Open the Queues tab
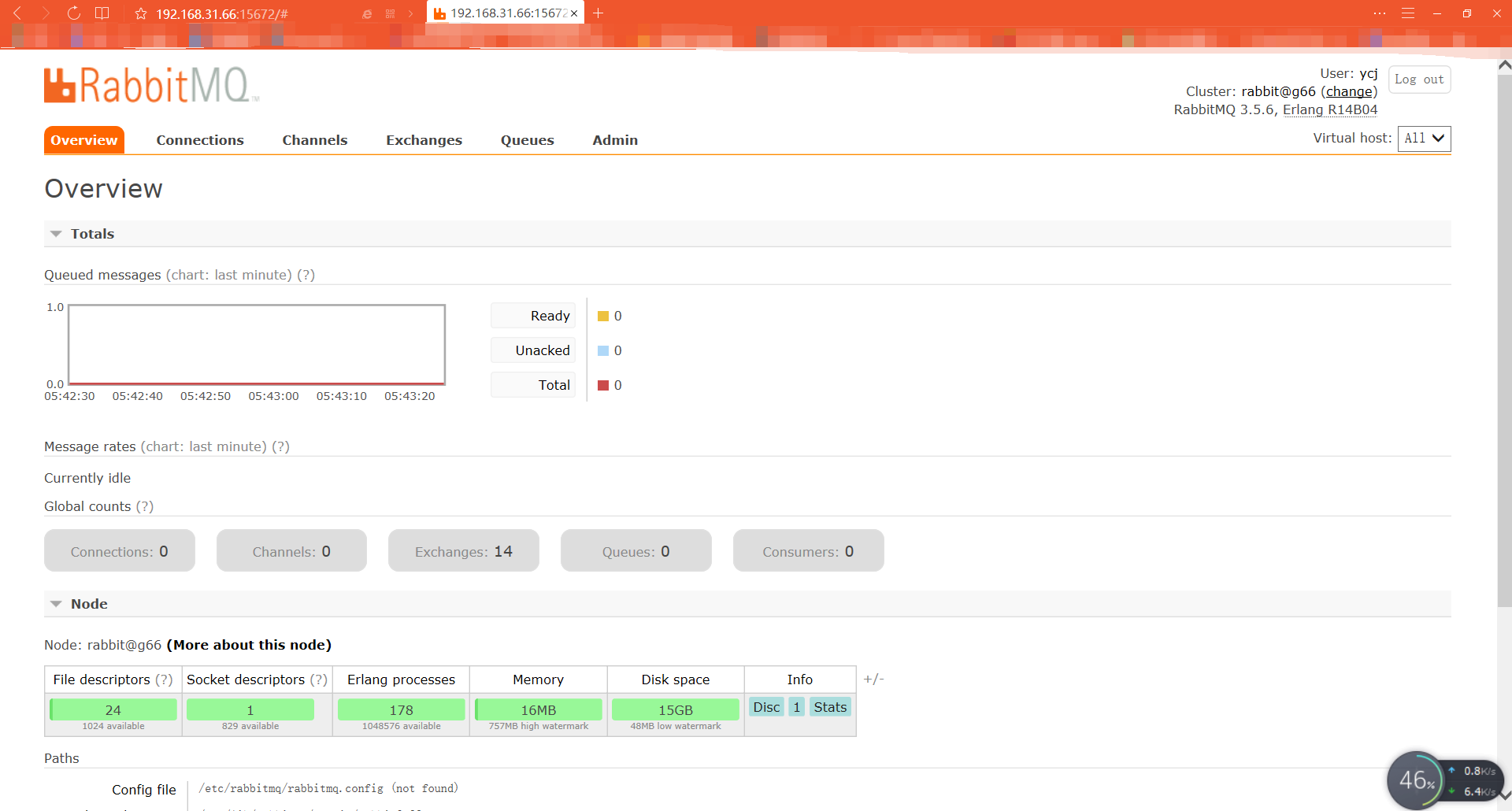Screen dimensions: 1512x811 [x=528, y=140]
